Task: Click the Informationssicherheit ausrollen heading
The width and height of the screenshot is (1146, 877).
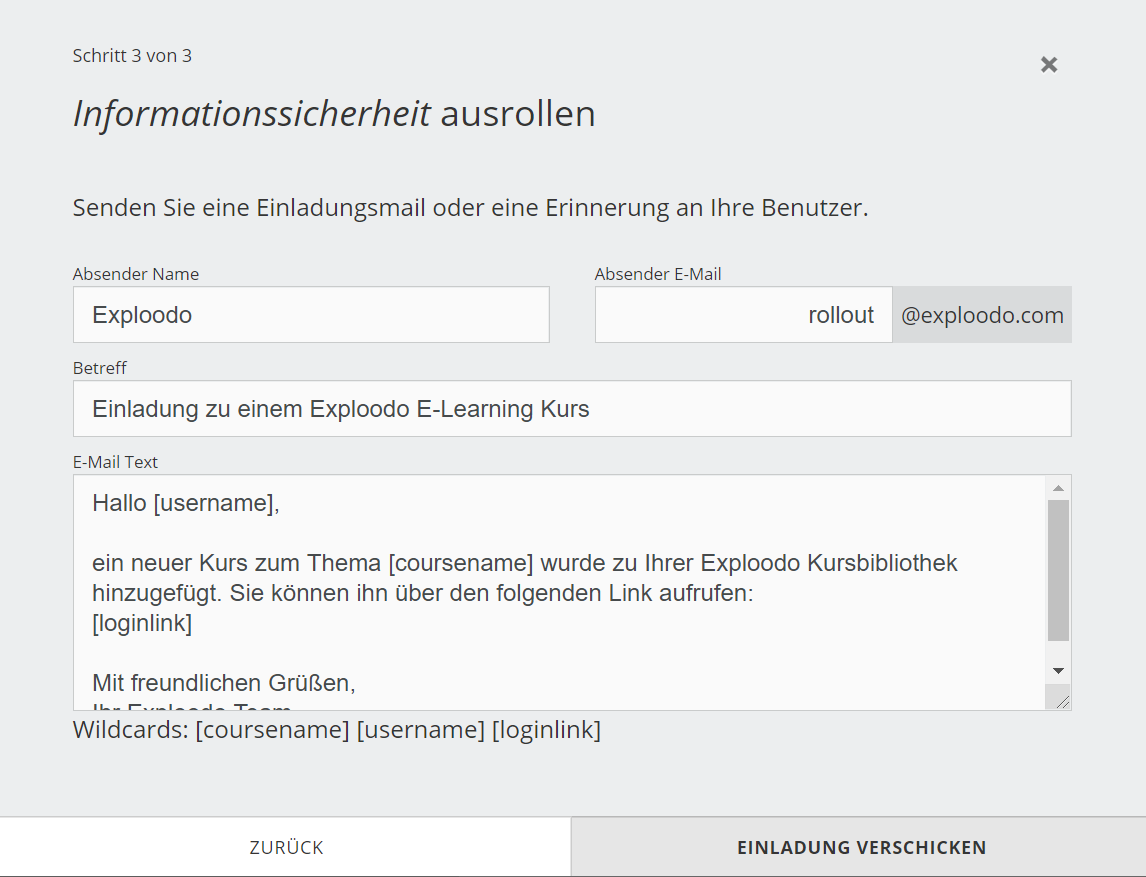Action: (334, 114)
